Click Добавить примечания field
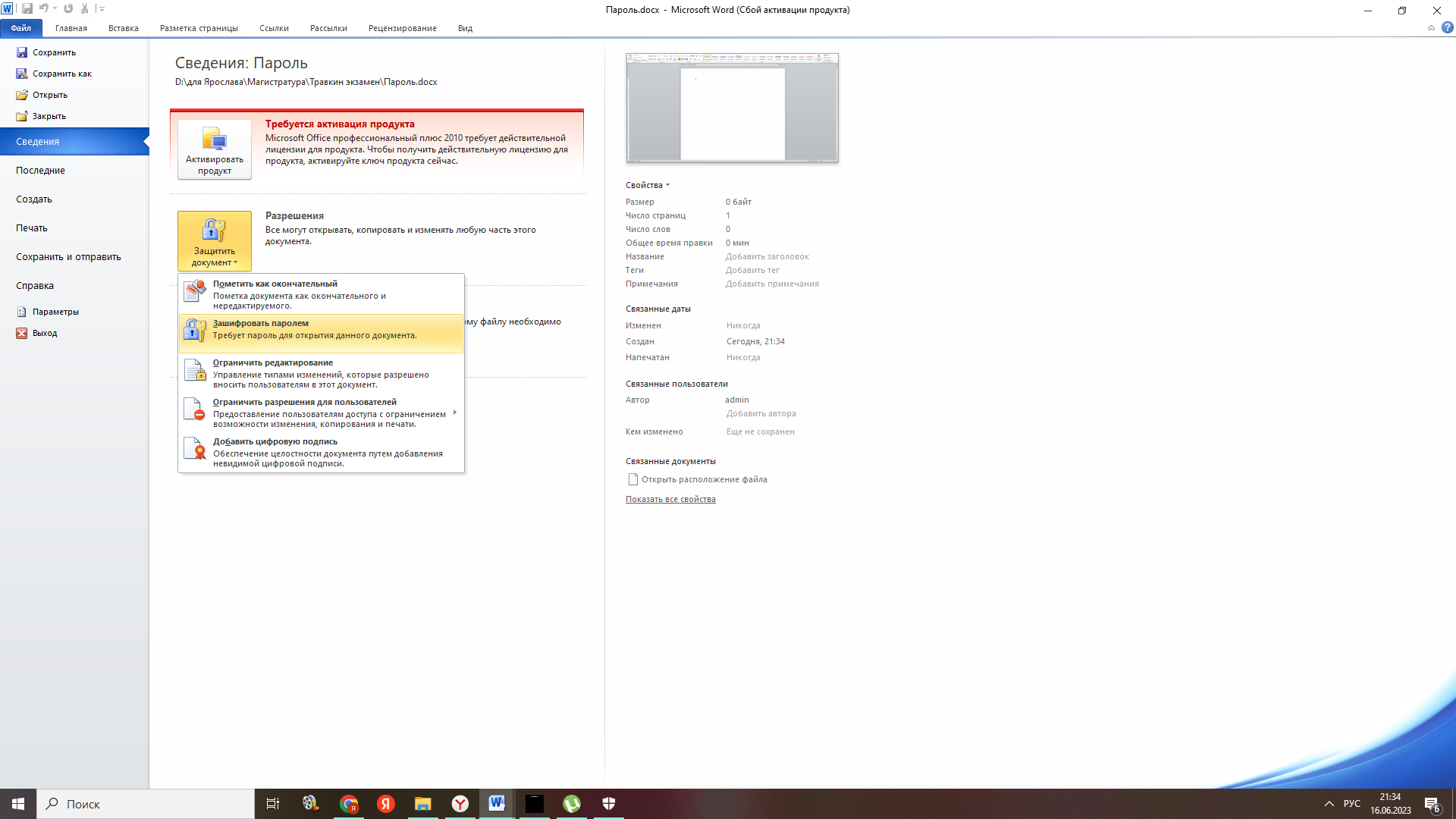The height and width of the screenshot is (819, 1456). click(772, 284)
